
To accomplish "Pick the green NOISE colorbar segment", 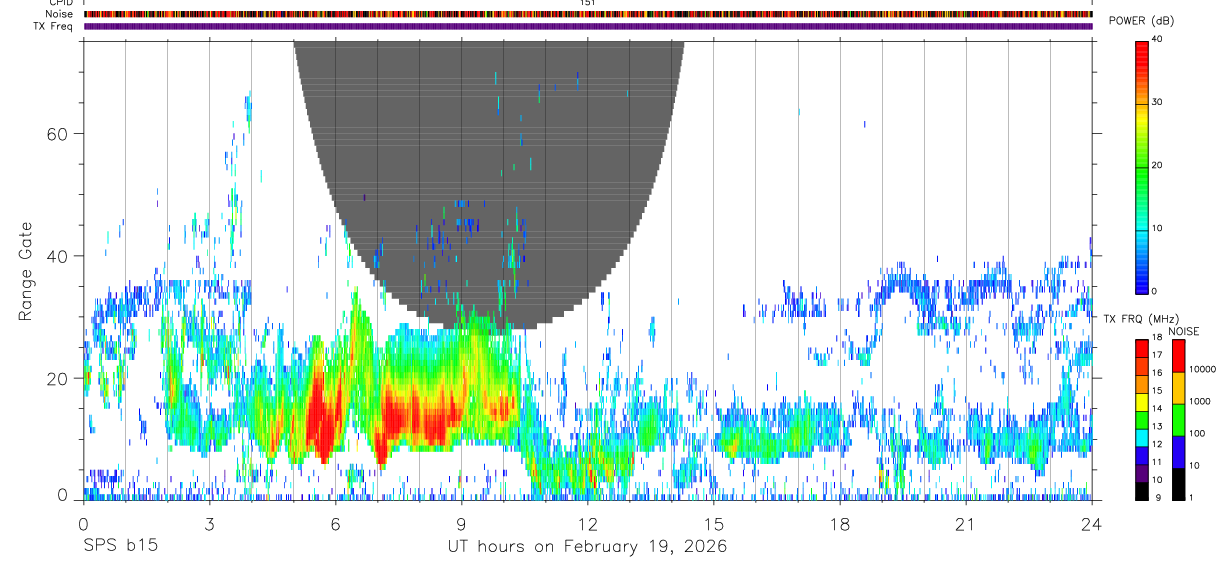I will [1179, 419].
